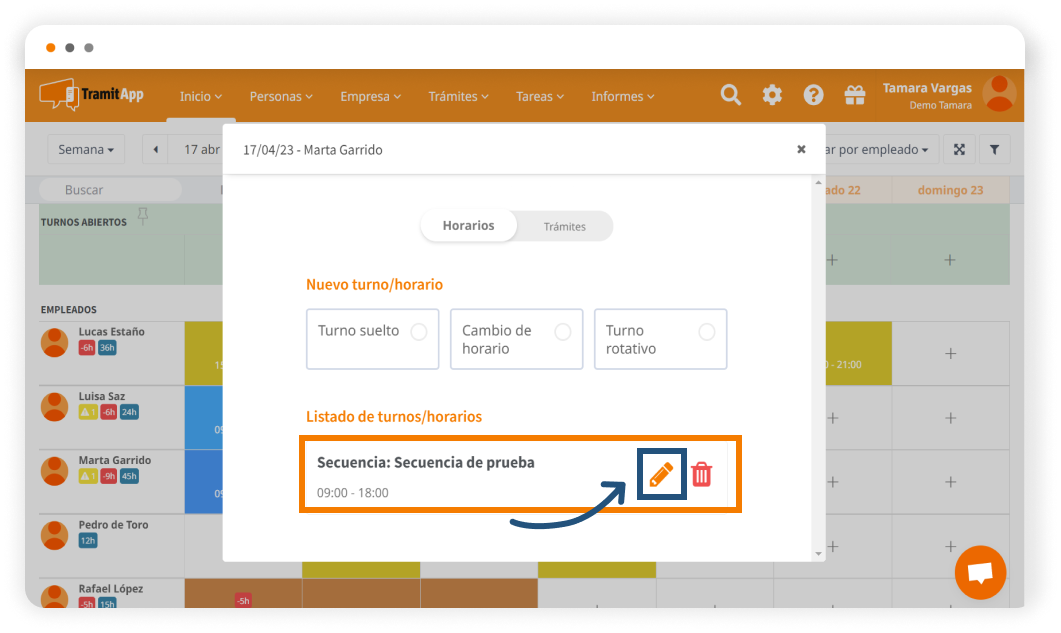Switch to the Trámites tab in dialog

coord(564,227)
